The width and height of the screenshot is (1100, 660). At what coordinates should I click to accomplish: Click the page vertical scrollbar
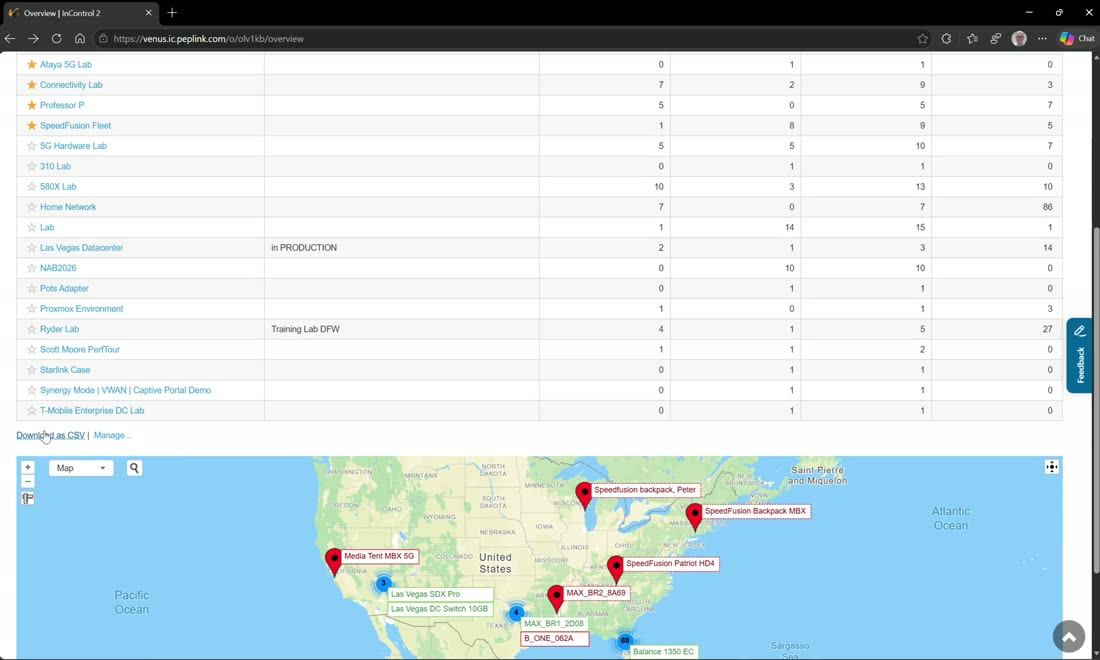coord(1096,316)
